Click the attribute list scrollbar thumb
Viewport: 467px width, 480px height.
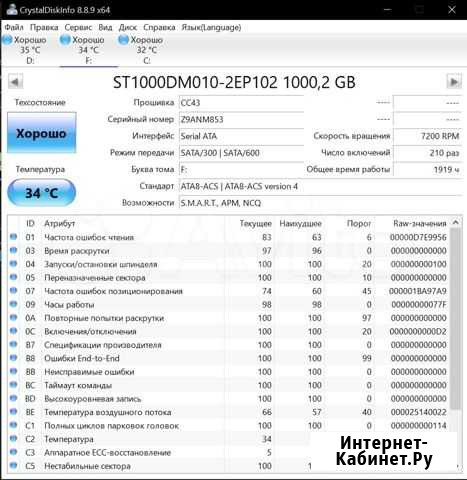tap(455, 318)
